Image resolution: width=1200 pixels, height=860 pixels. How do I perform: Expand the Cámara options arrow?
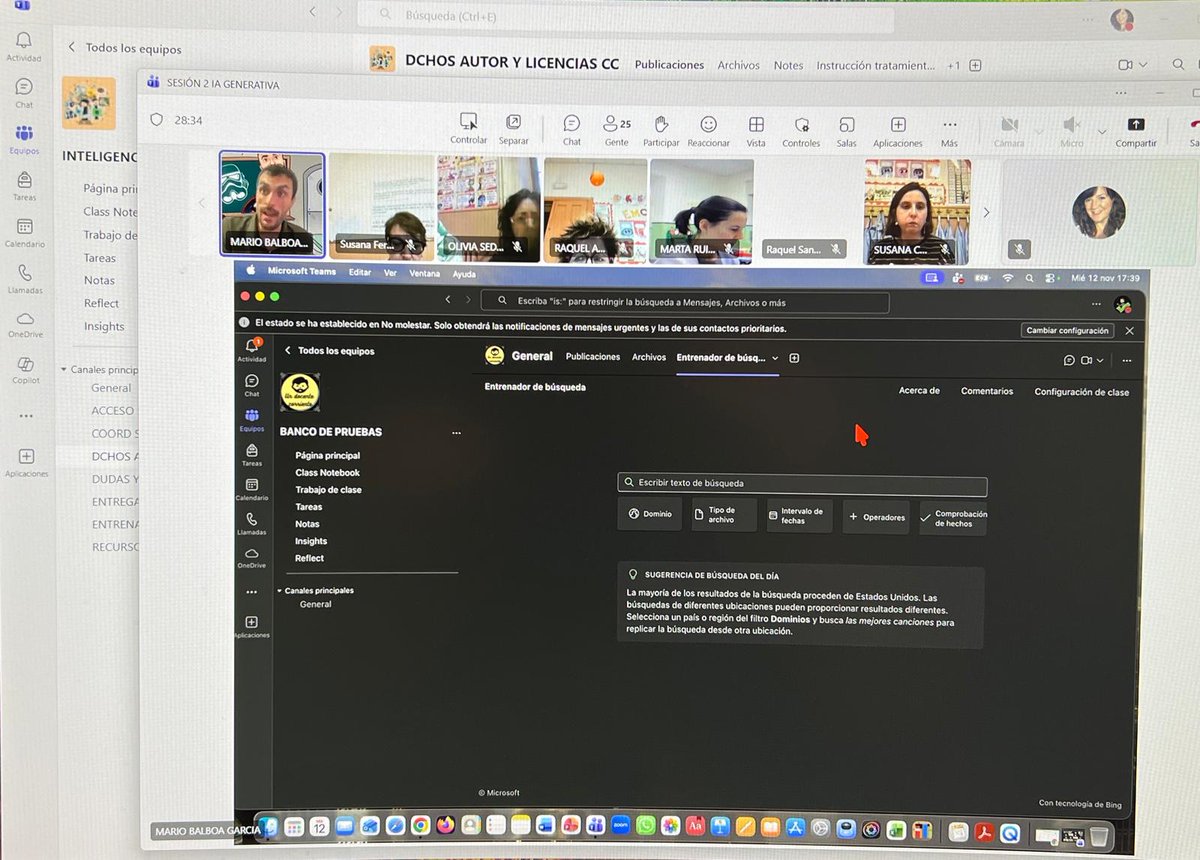pyautogui.click(x=1039, y=131)
